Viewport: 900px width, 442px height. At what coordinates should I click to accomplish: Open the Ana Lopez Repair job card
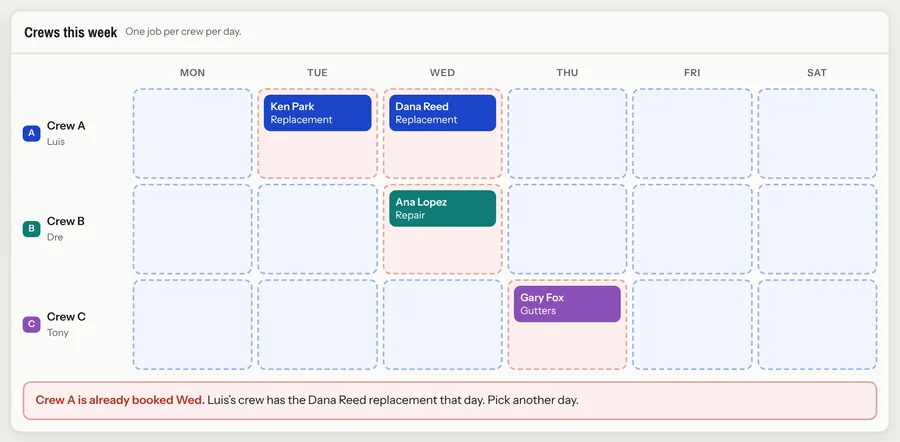(443, 208)
